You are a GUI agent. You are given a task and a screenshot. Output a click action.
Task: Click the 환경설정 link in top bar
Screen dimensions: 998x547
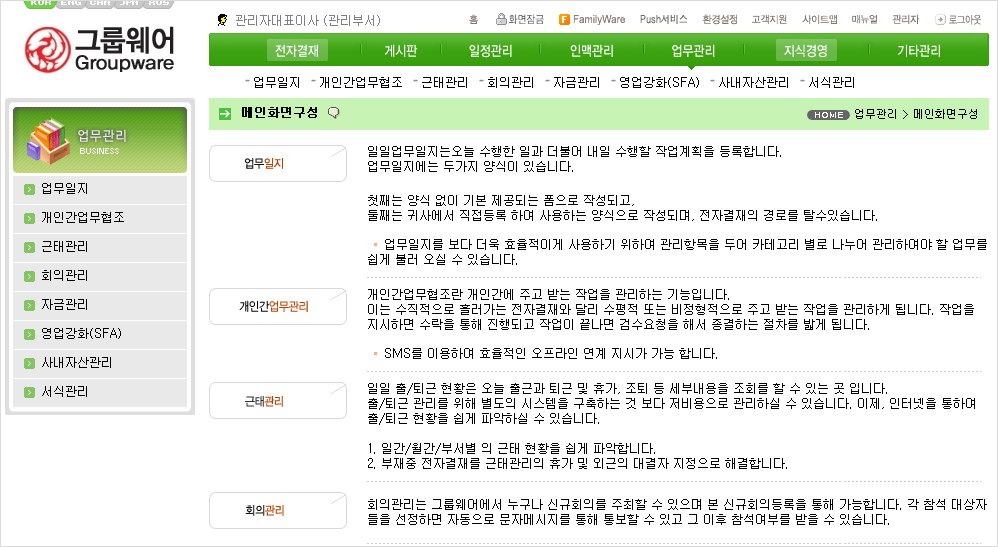(720, 19)
